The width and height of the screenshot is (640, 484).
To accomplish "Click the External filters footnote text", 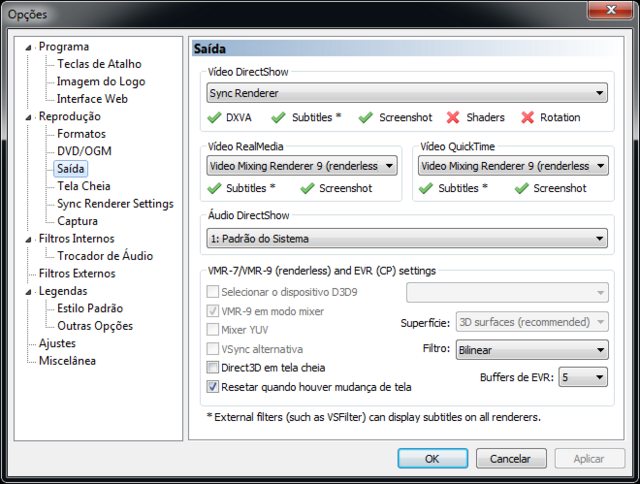I will tap(373, 417).
